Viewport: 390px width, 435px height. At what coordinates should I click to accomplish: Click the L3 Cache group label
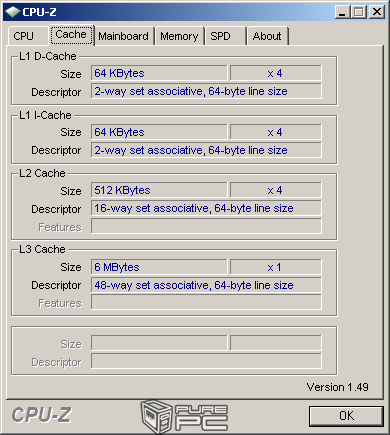(42, 249)
